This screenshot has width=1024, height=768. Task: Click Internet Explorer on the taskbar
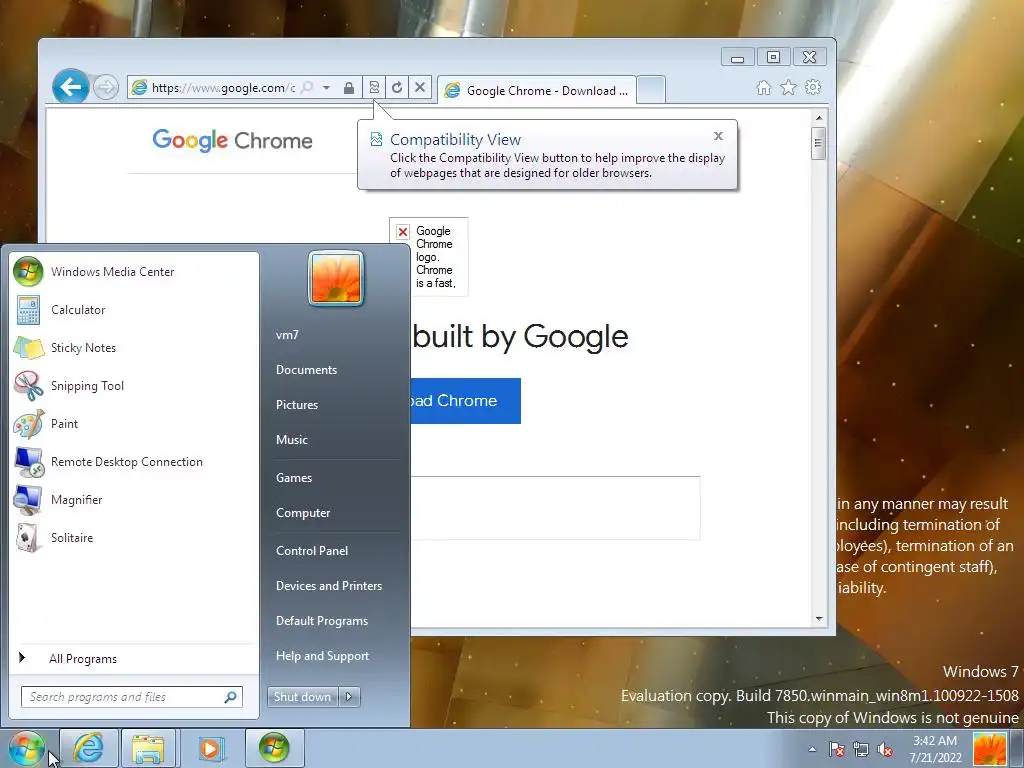click(89, 748)
